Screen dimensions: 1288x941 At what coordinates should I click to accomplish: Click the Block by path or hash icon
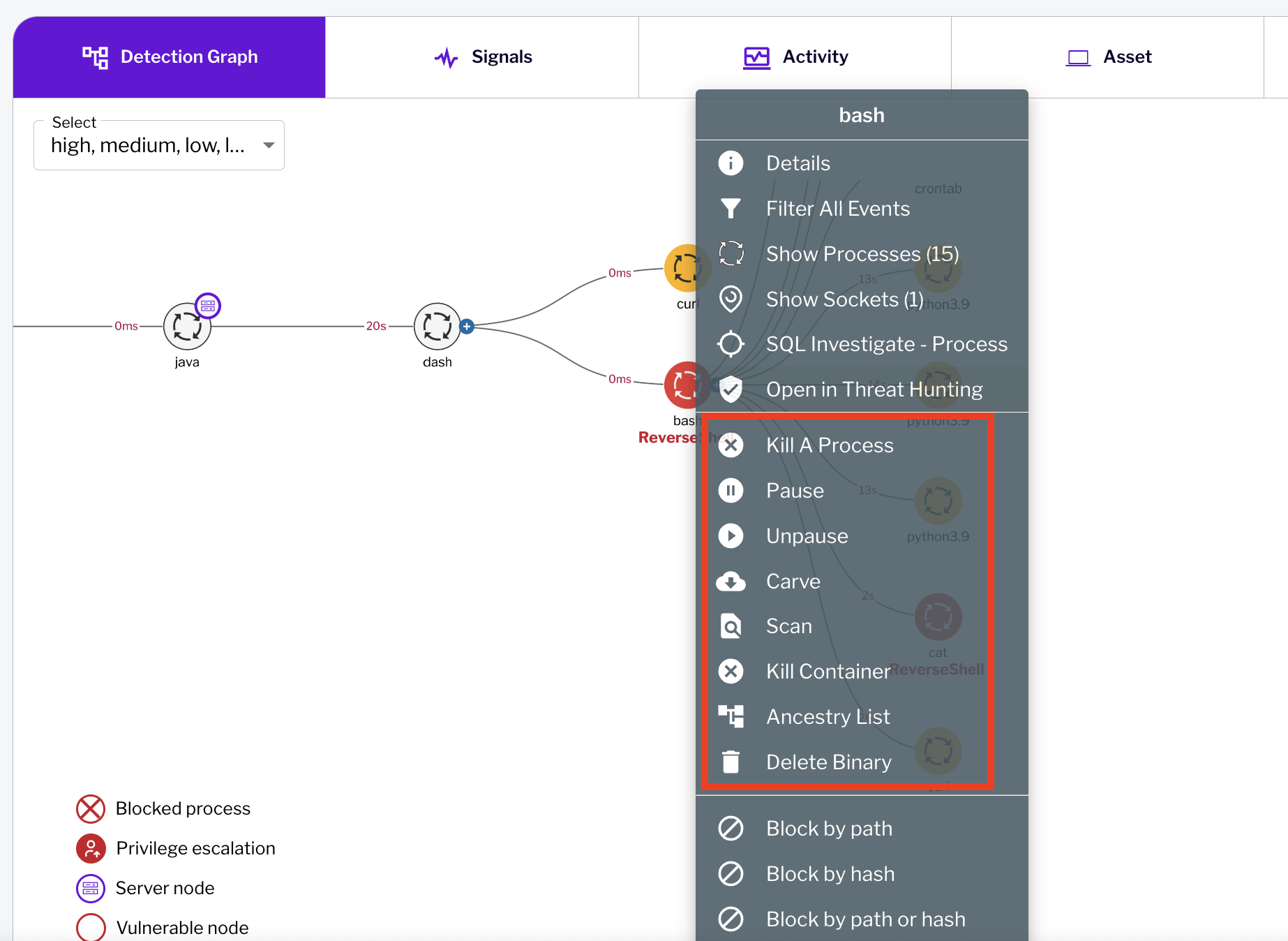tap(731, 919)
